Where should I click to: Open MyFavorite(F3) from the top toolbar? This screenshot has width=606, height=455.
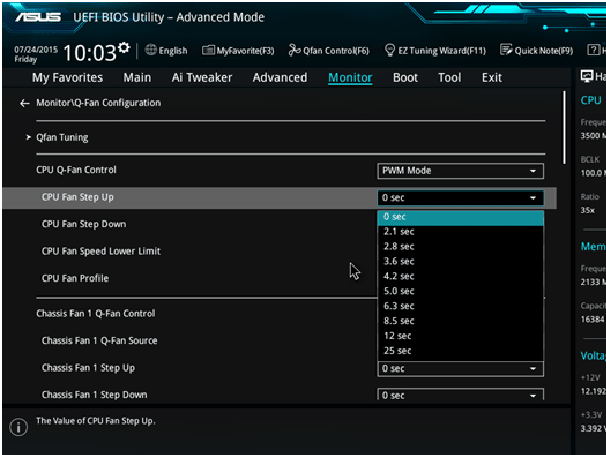click(x=238, y=51)
